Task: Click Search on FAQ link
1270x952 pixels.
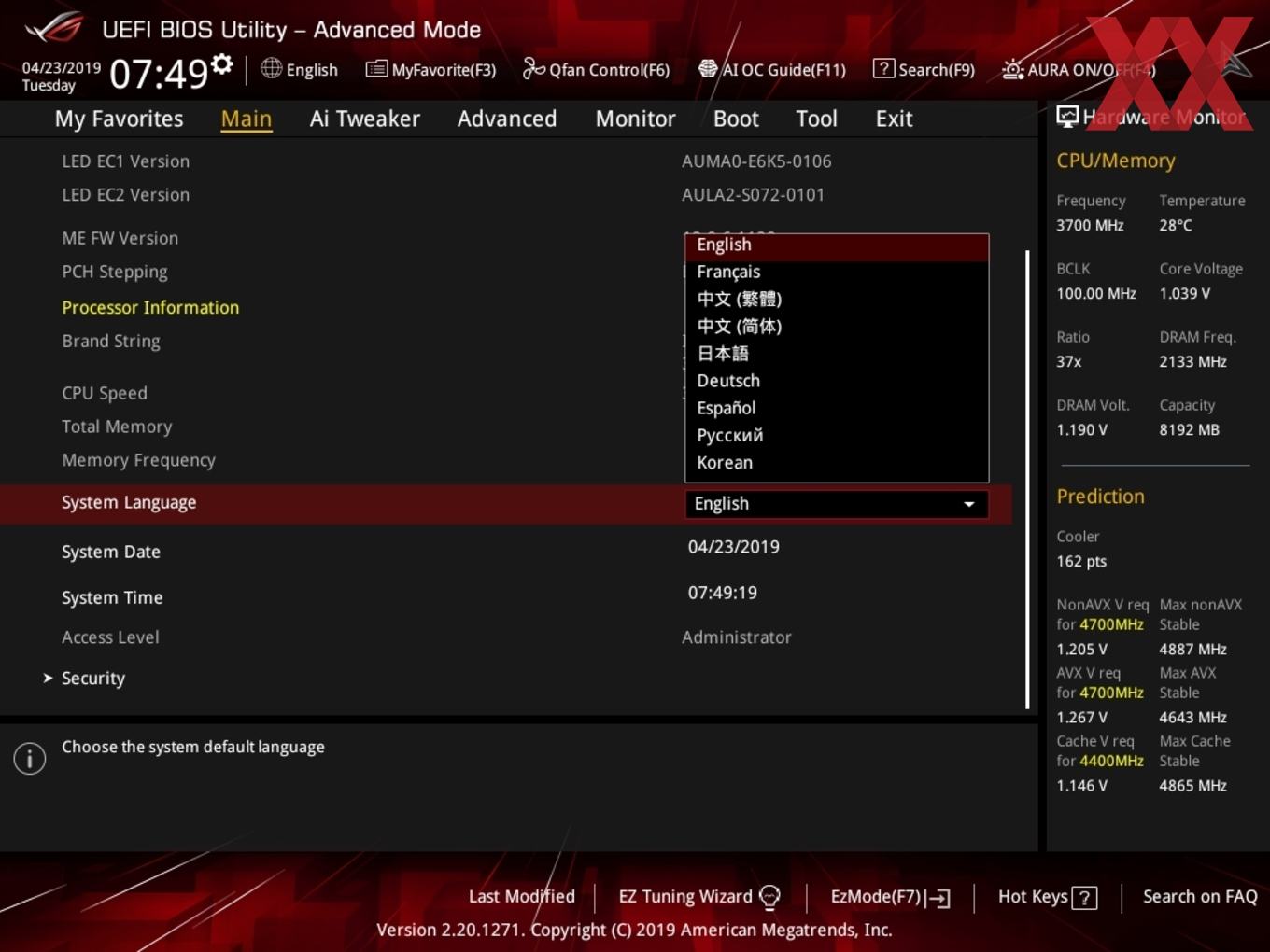Action: point(1200,897)
